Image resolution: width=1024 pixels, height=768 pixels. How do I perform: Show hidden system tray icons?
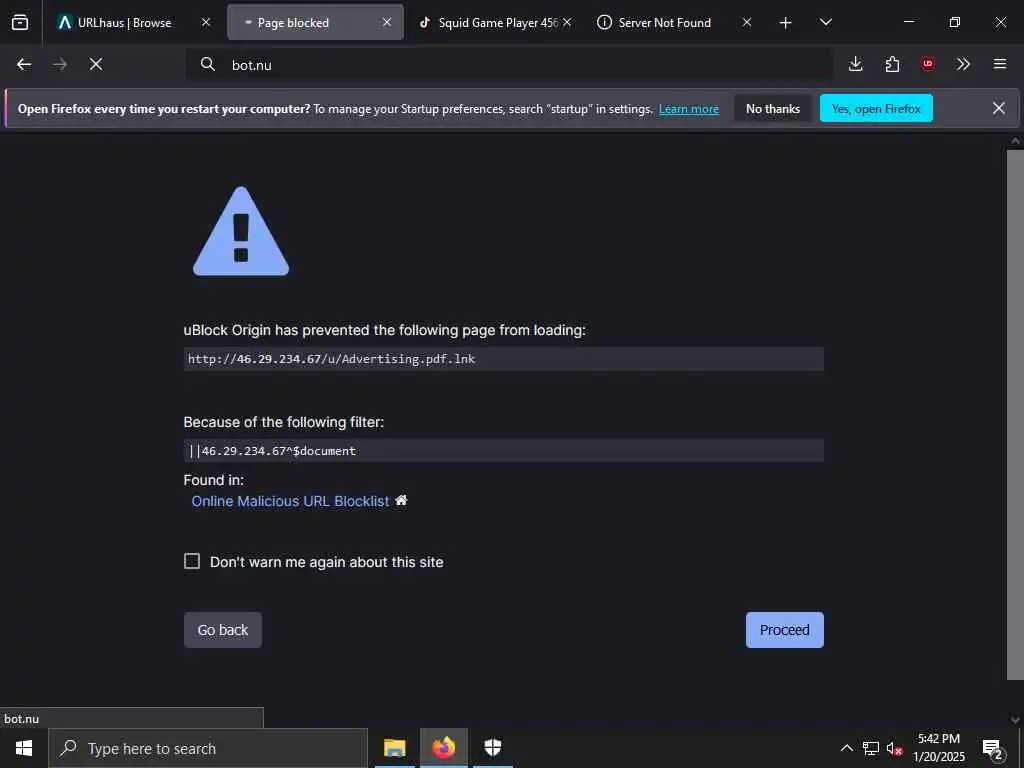[846, 748]
